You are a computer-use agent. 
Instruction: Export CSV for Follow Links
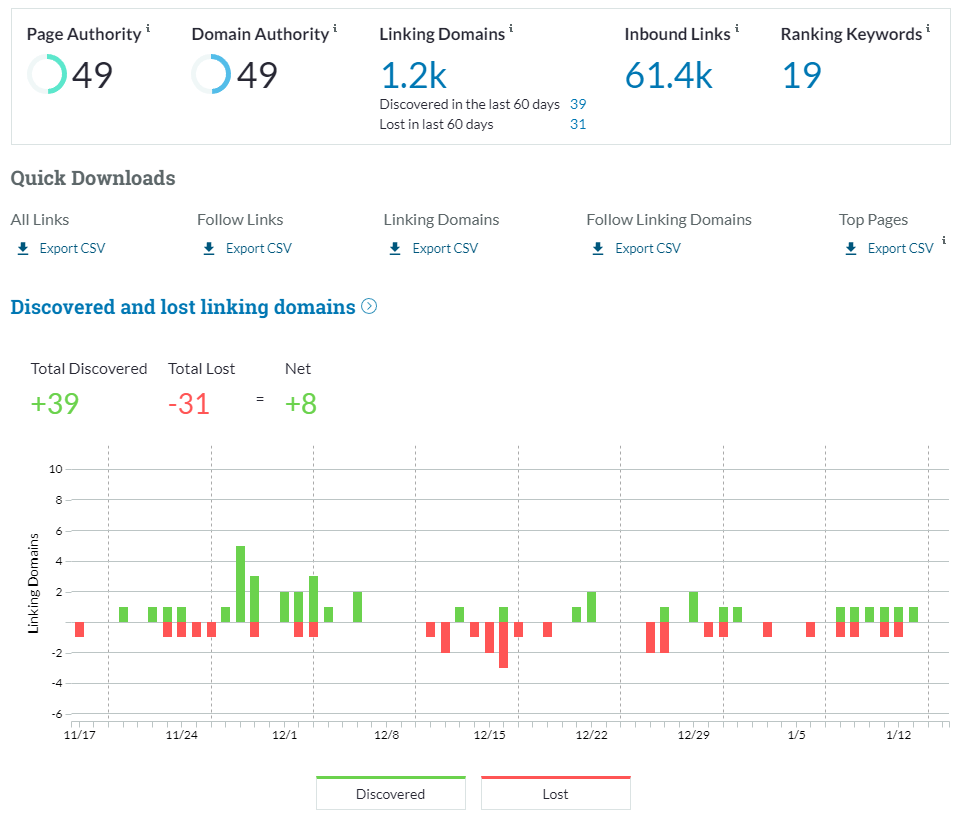pos(258,249)
